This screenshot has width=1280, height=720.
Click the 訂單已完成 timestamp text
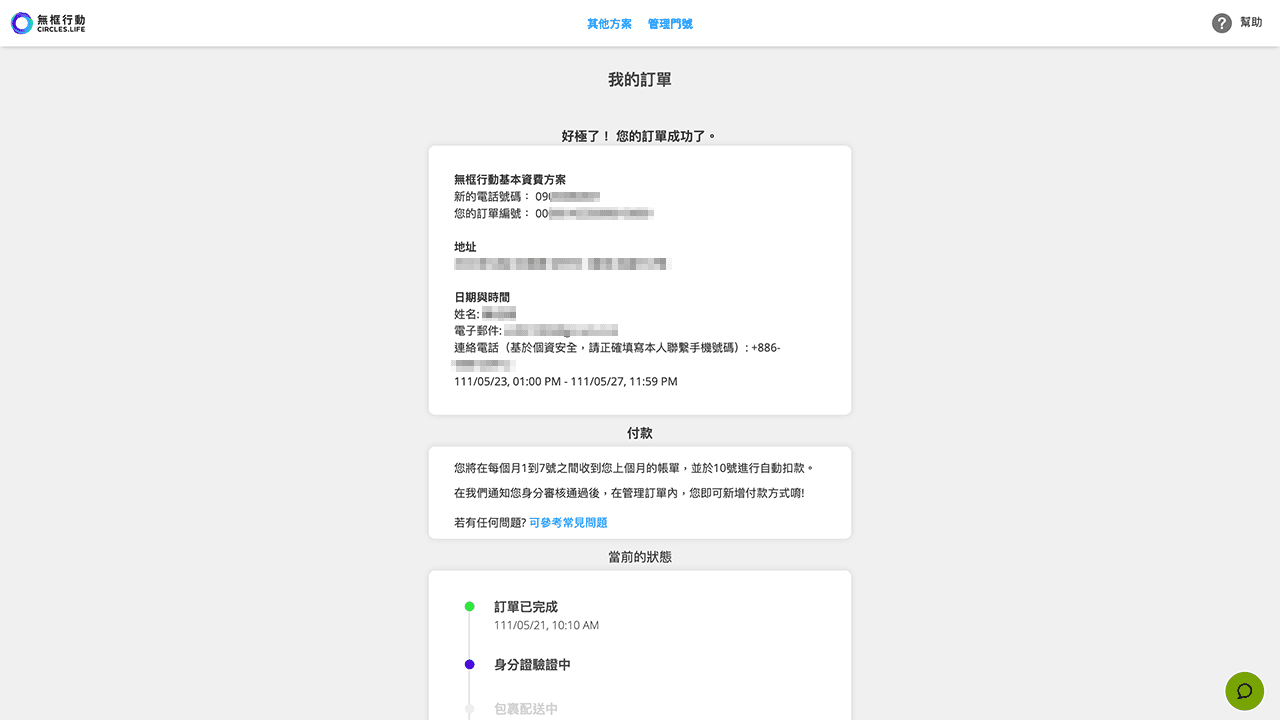tap(546, 625)
